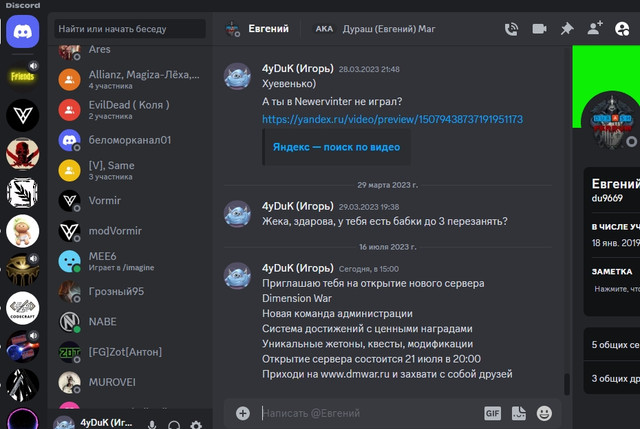Screen dimensions: 640x429
Task: Start a video call with Евгений
Action: pyautogui.click(x=539, y=29)
